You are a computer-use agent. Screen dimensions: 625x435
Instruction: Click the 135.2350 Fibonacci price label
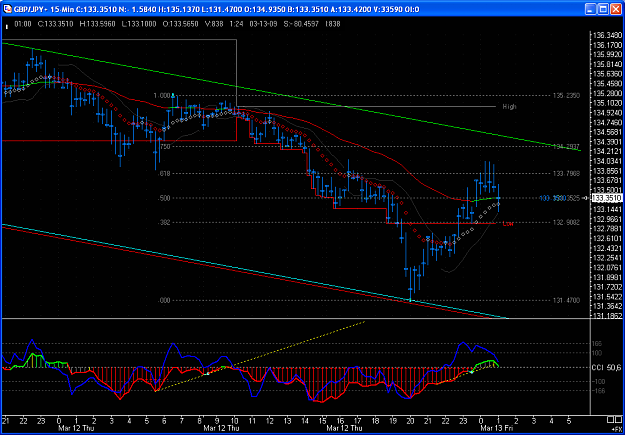[x=566, y=96]
